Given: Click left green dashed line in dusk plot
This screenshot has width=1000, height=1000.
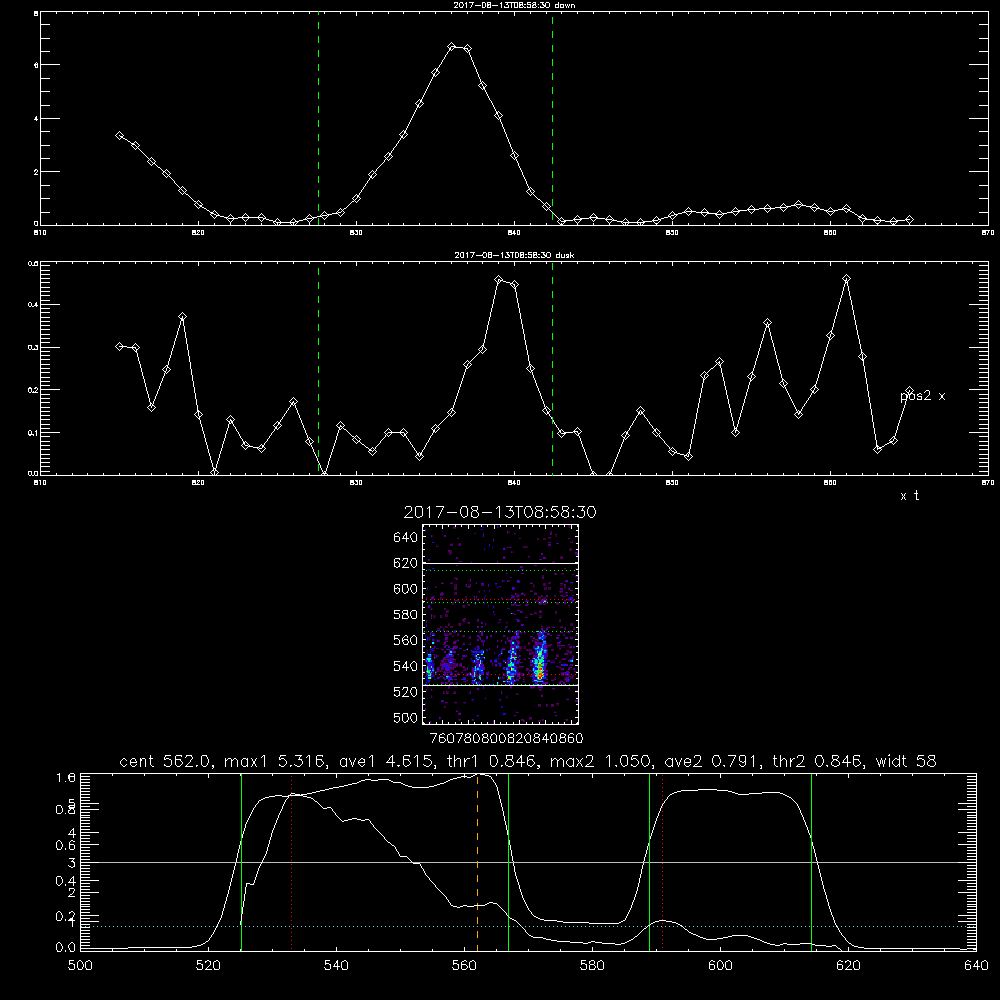Looking at the screenshot, I should tap(318, 369).
